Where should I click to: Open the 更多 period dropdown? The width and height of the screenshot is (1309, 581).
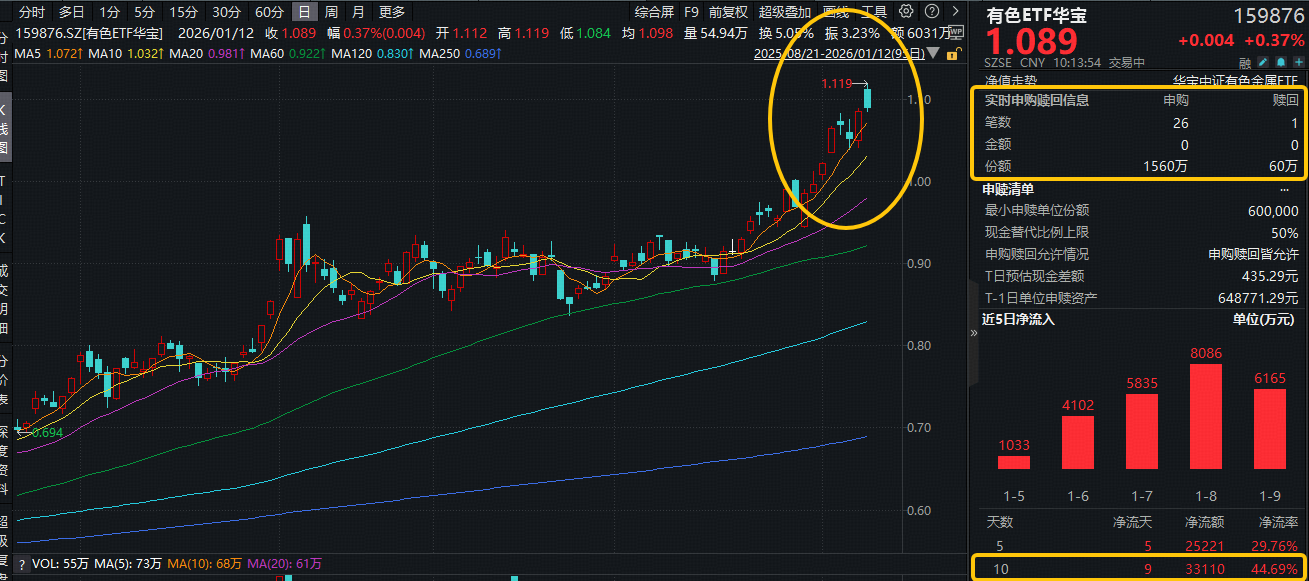(x=392, y=12)
